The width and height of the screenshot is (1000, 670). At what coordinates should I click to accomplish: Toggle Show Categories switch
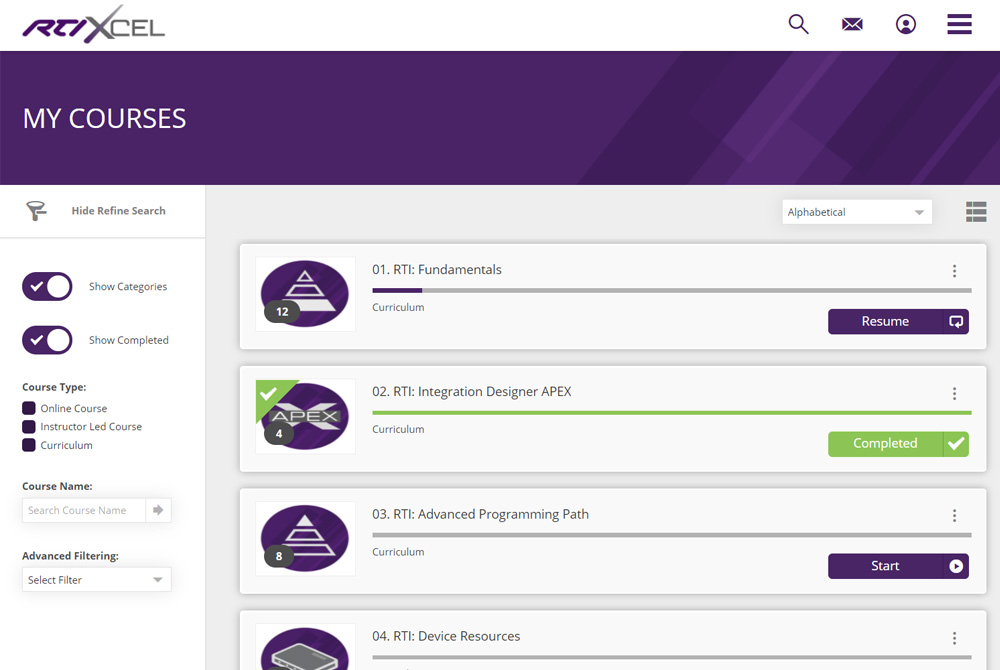47,286
